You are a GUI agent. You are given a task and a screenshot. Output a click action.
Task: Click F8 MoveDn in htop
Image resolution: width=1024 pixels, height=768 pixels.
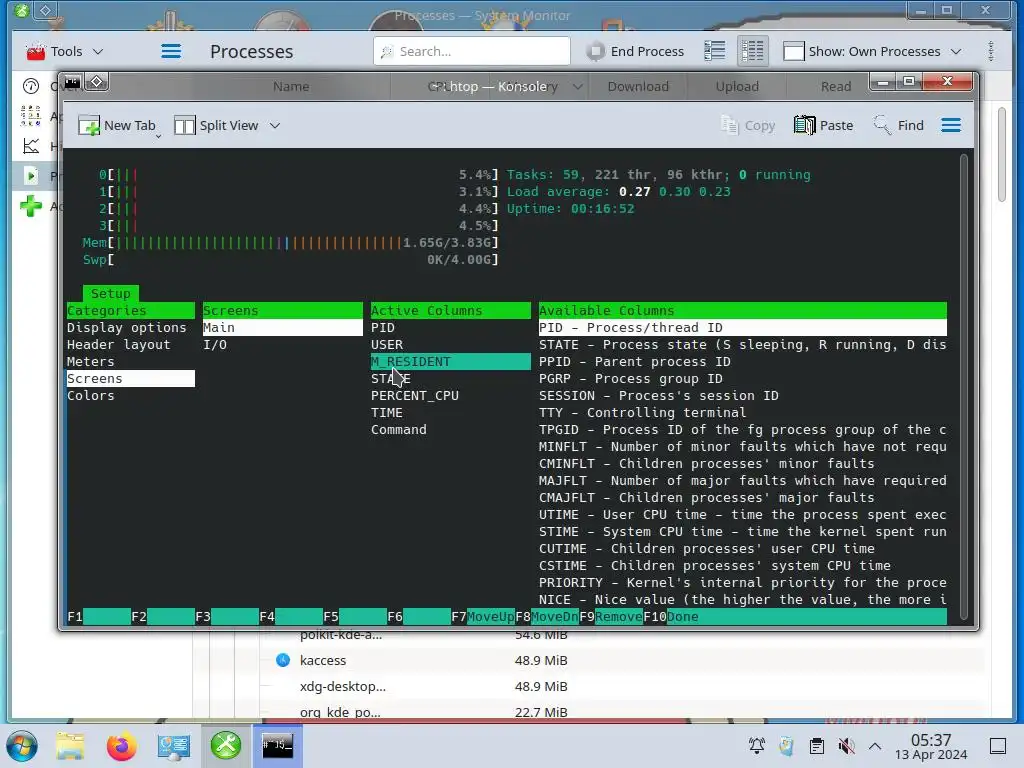point(547,616)
